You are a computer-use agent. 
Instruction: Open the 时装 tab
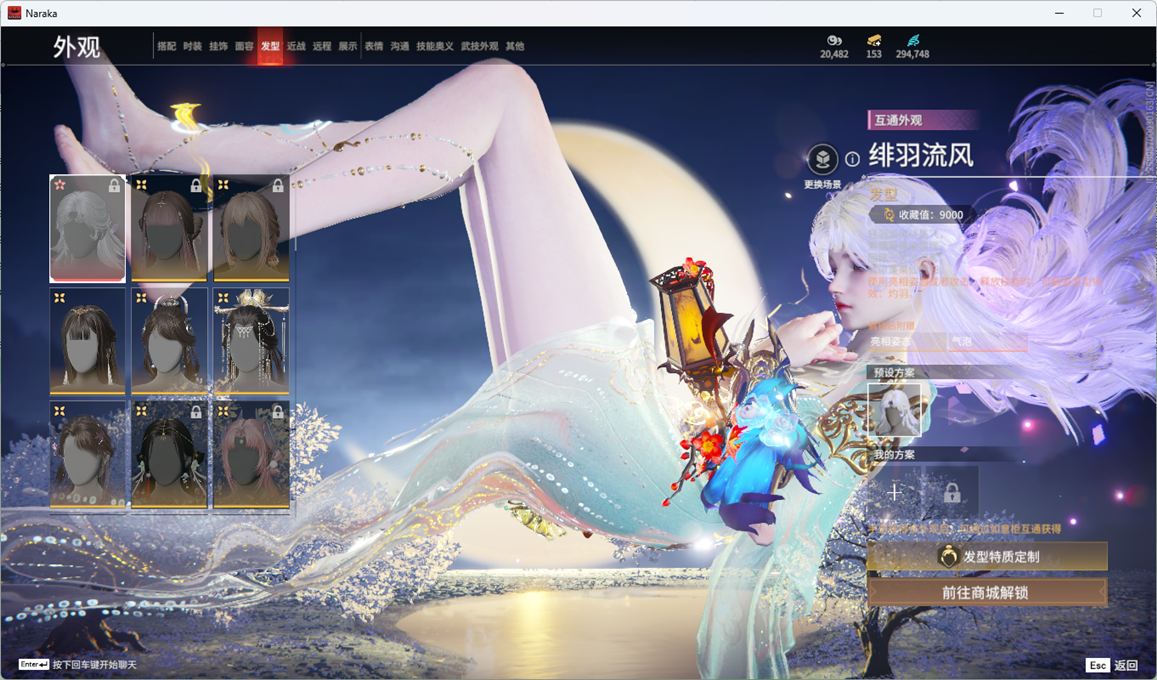192,46
